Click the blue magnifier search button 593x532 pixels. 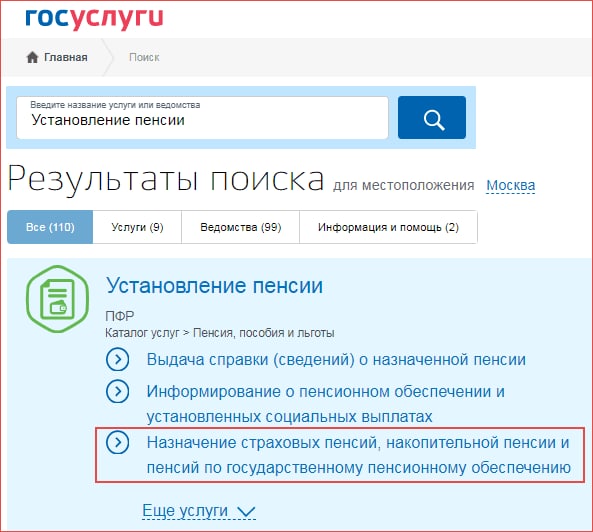pyautogui.click(x=432, y=118)
